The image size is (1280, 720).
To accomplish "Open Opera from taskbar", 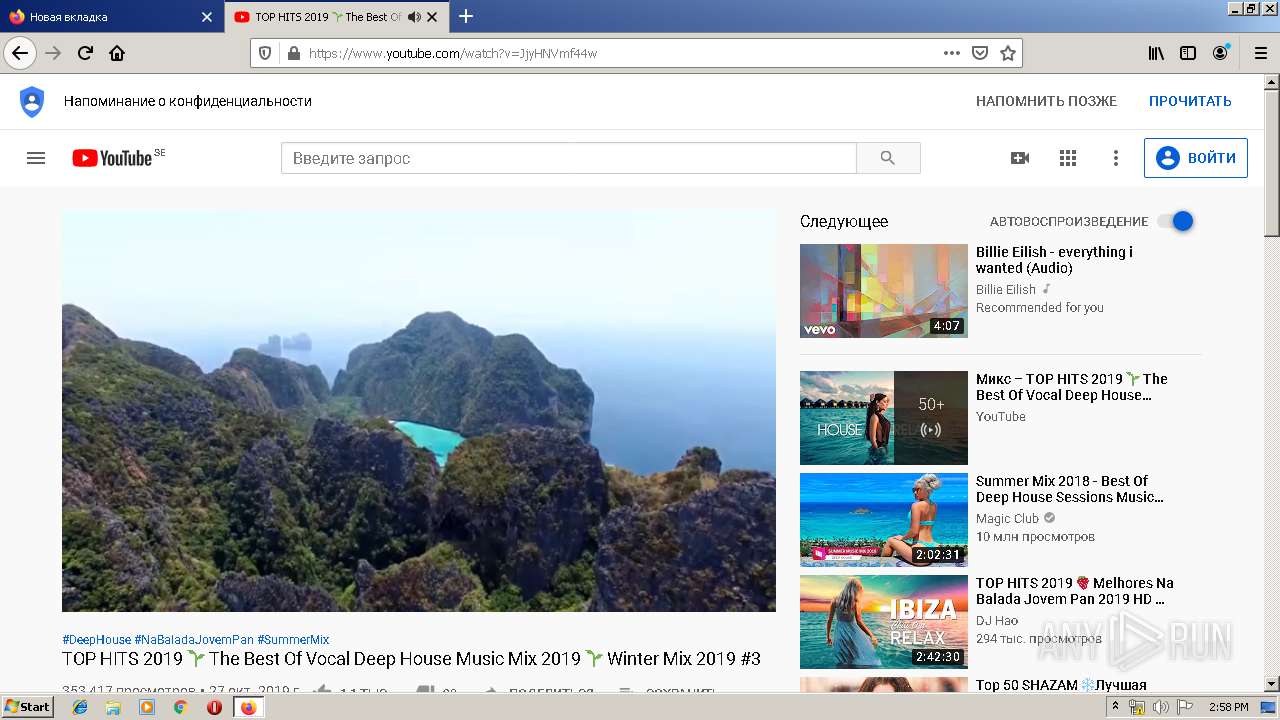I will [214, 707].
